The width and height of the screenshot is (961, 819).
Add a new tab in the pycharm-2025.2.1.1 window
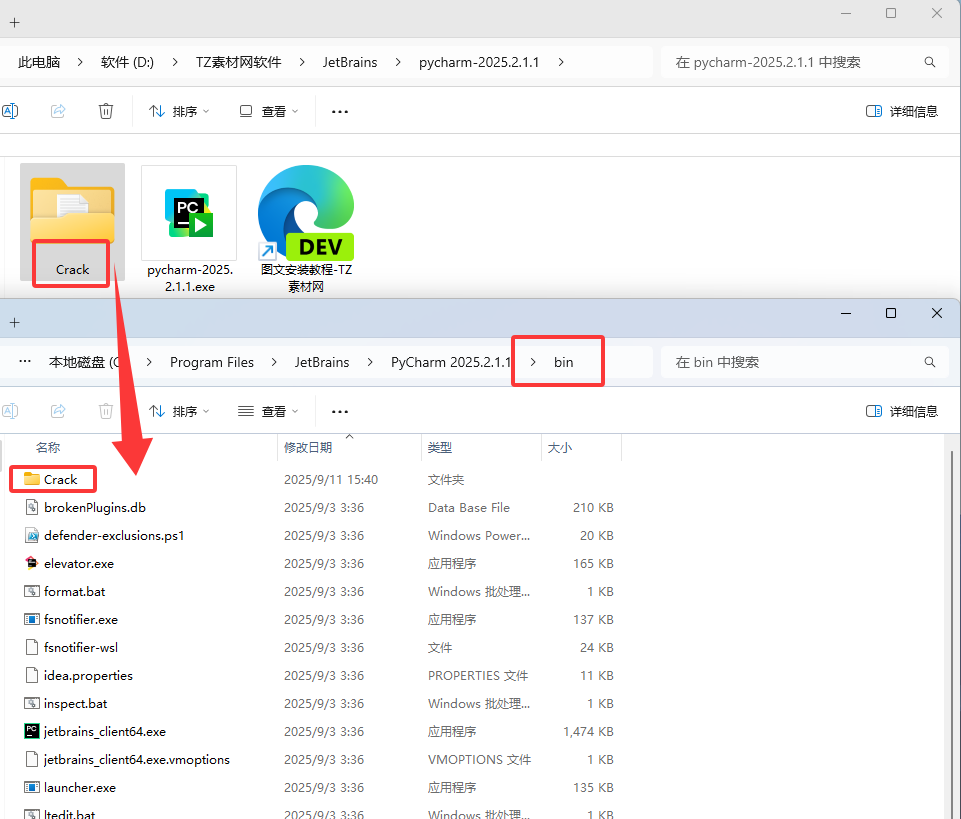tap(15, 23)
